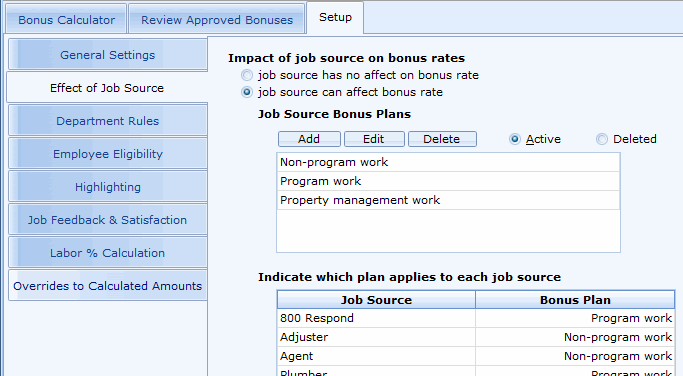Open Labor % Calculation settings
Viewport: 683px width, 376px height.
tap(108, 253)
